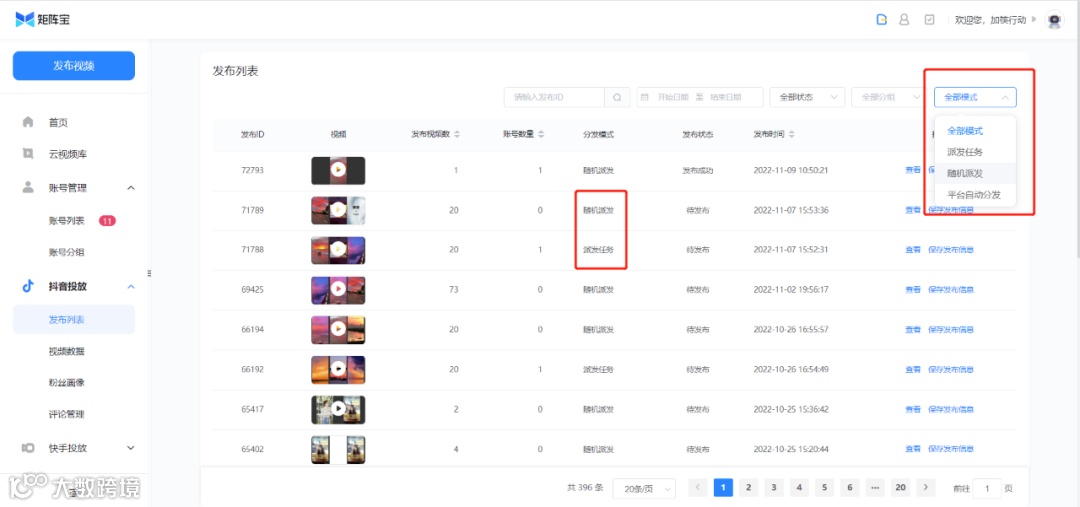
Task: Click the home icon beside 首页
Action: [28, 122]
